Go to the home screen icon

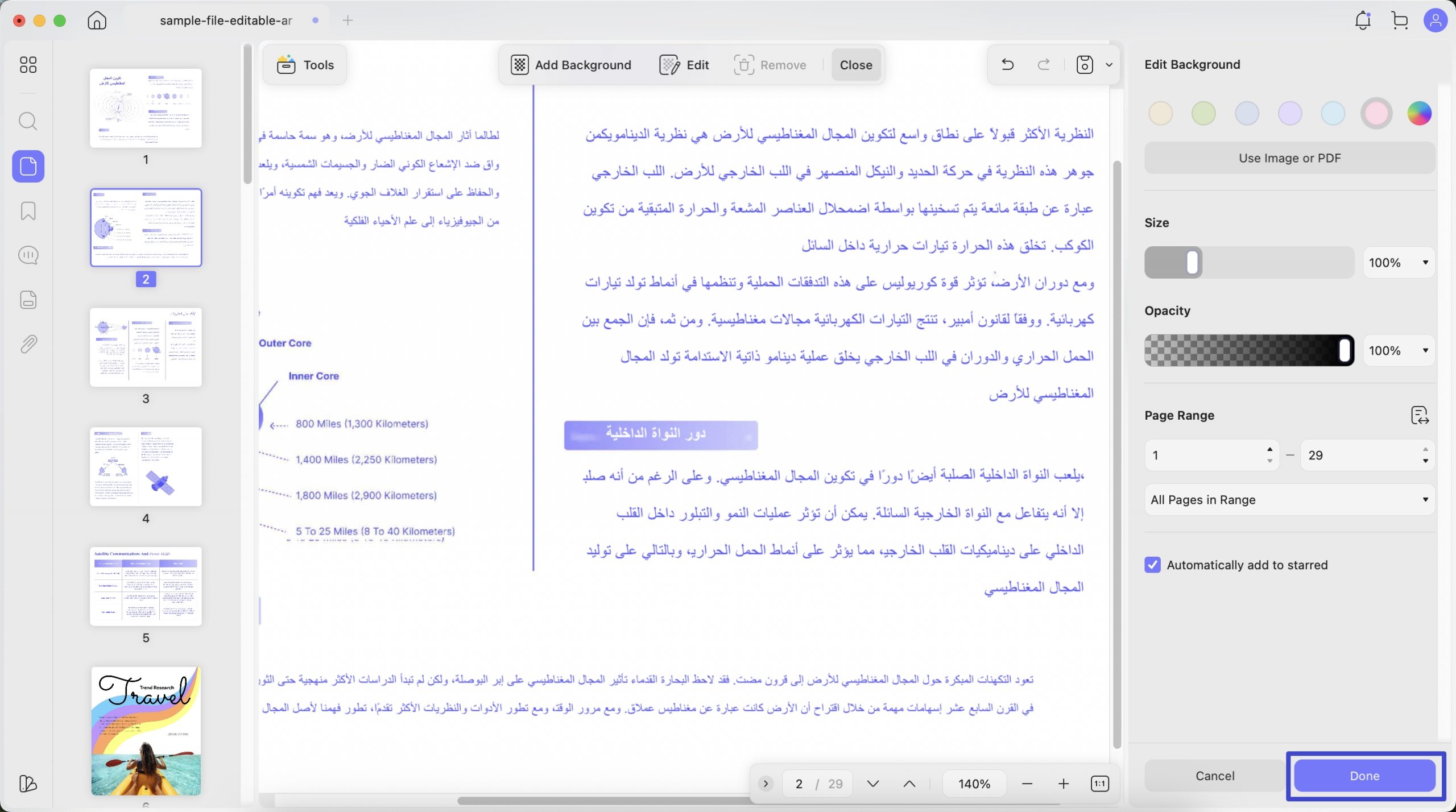coord(97,20)
